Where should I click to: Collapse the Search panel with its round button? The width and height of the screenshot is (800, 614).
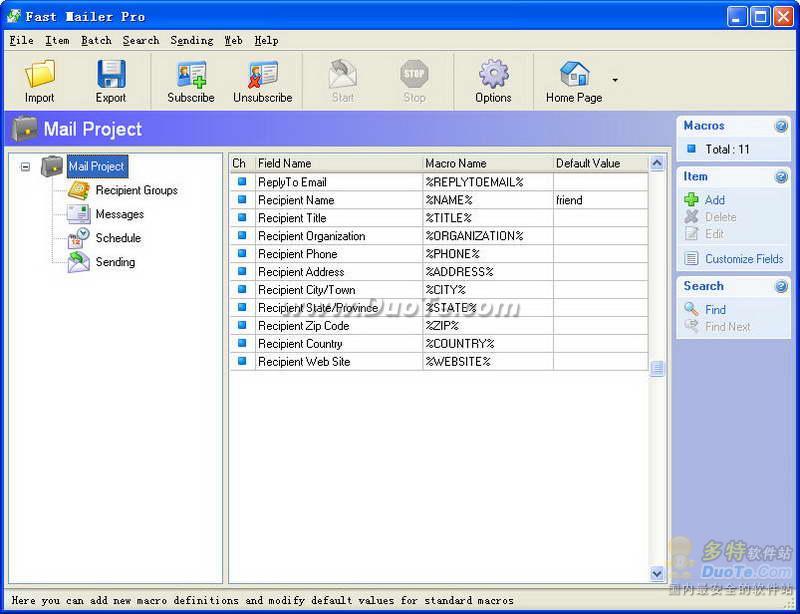pos(781,286)
